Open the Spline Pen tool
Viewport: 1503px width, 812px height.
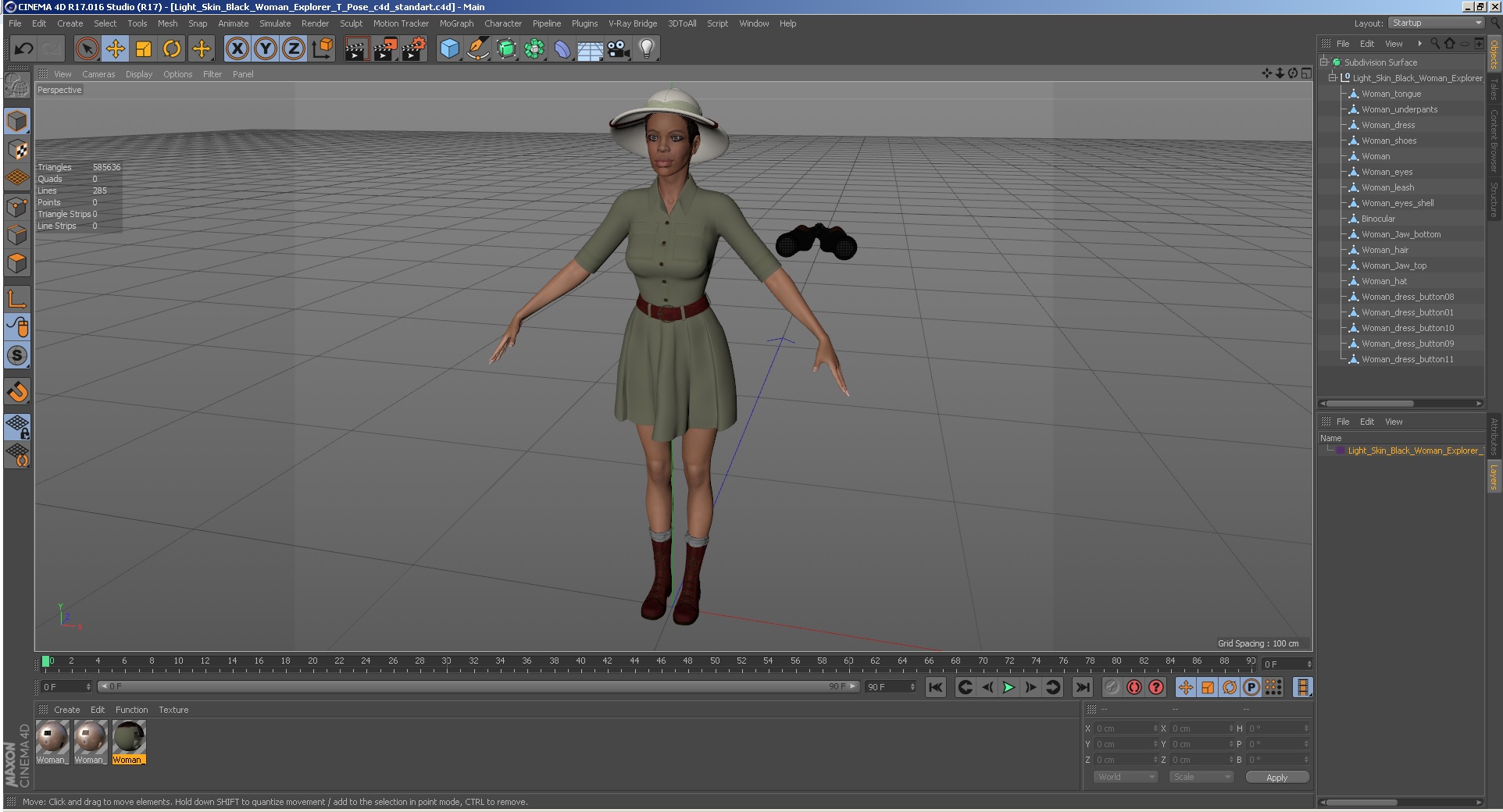(477, 49)
